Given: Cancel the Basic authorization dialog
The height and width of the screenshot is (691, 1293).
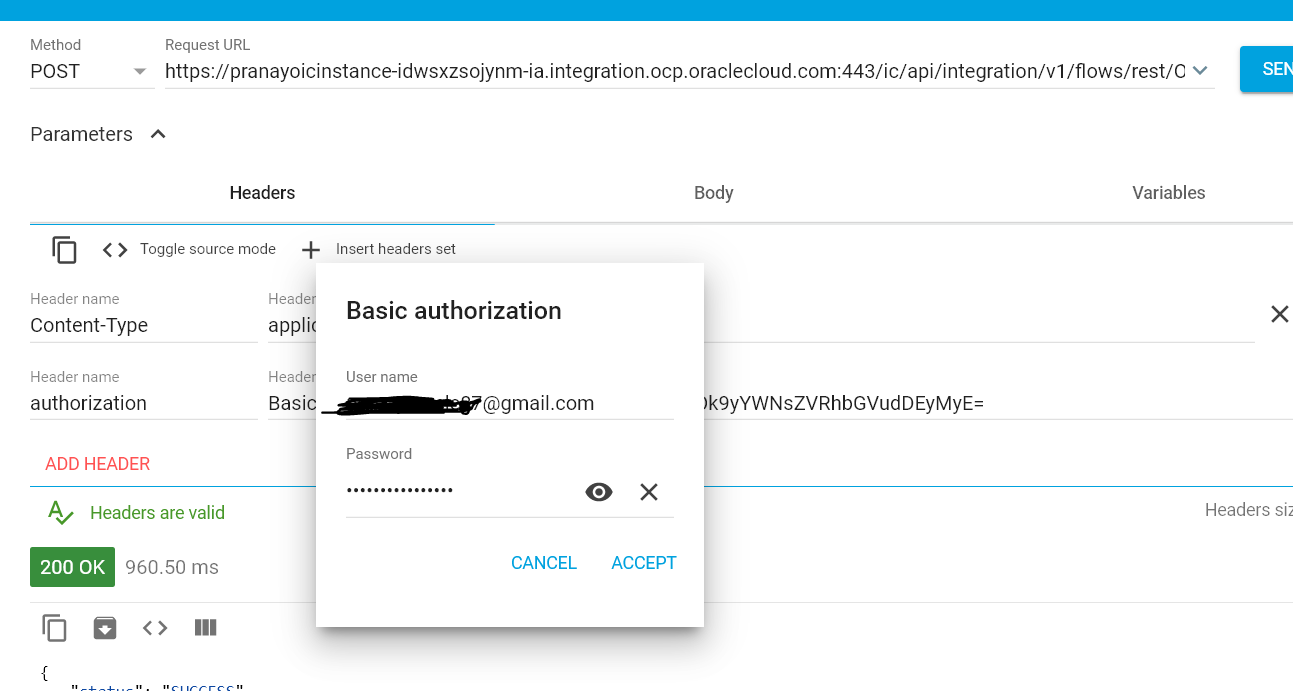Looking at the screenshot, I should point(543,562).
